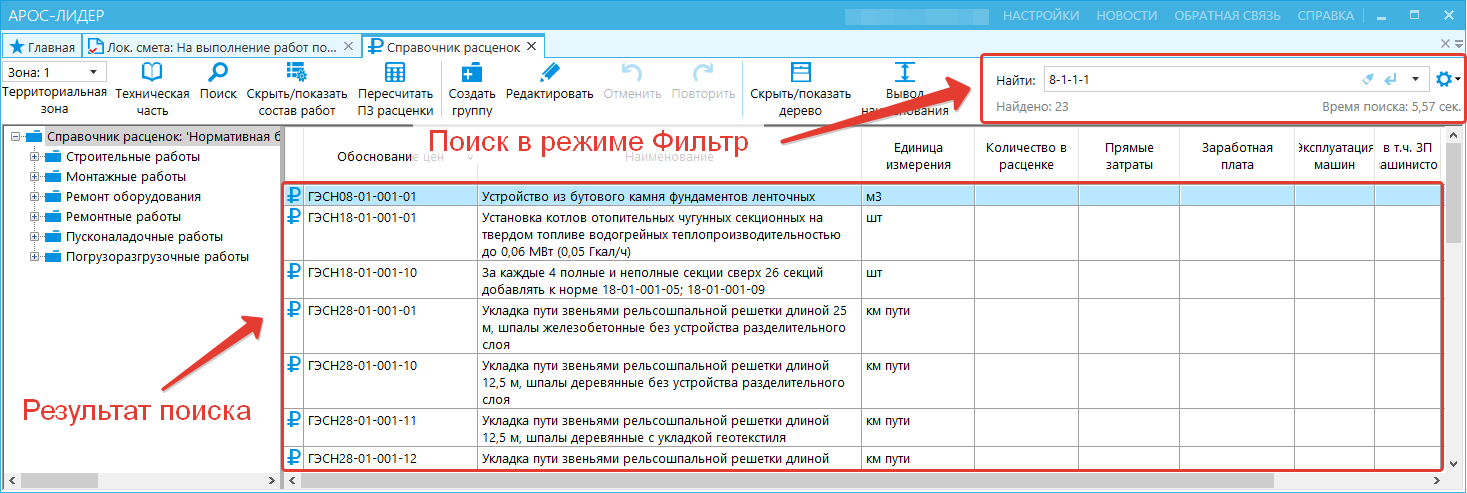
Task: Select cell Устройство из бутового камня фундаментов
Action: pos(670,196)
